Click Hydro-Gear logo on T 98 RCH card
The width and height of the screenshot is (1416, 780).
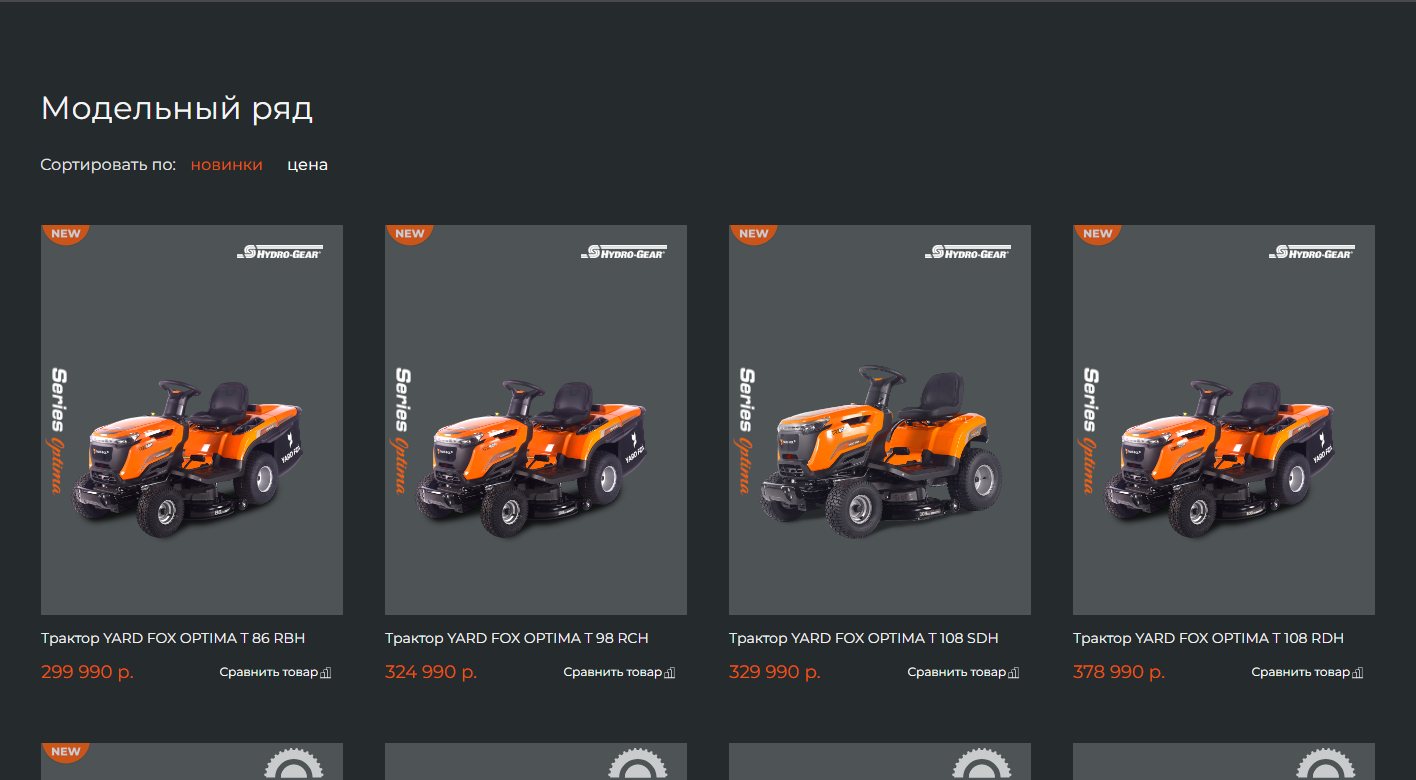(x=624, y=252)
